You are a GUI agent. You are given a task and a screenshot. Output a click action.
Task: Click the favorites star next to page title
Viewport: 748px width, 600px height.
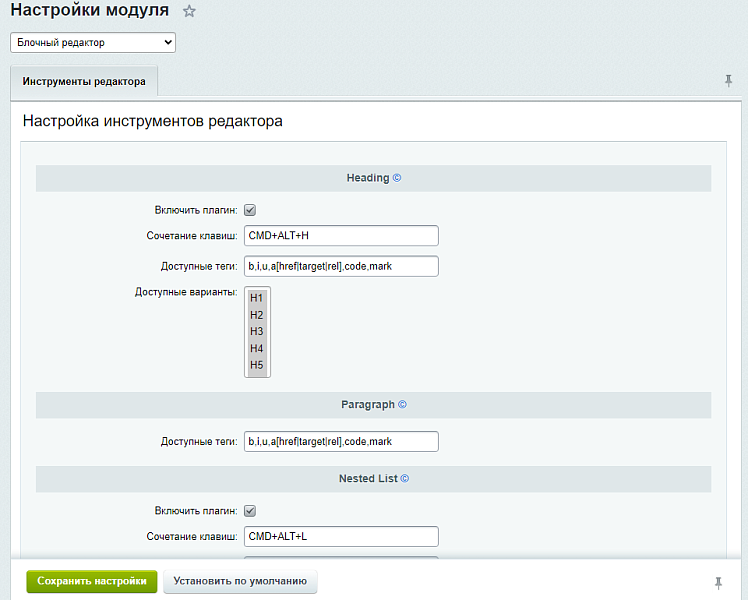tap(190, 12)
